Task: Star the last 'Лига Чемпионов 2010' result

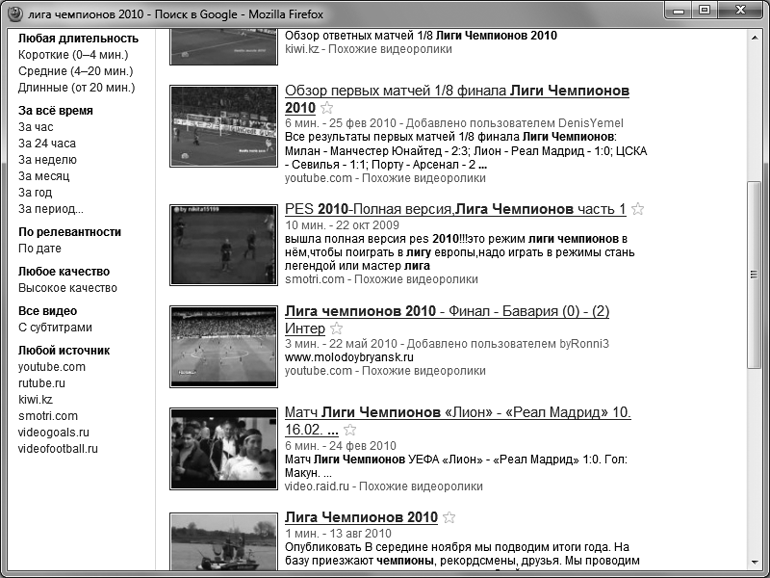Action: click(449, 518)
